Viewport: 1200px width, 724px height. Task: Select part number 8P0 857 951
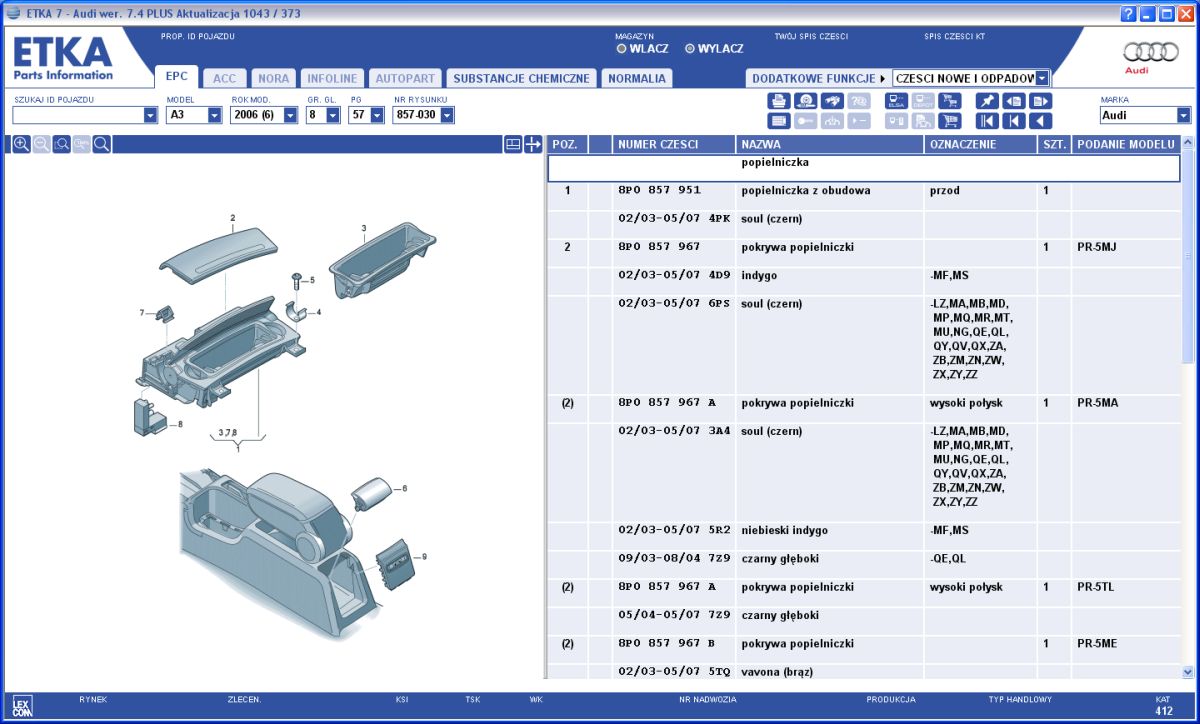click(659, 190)
